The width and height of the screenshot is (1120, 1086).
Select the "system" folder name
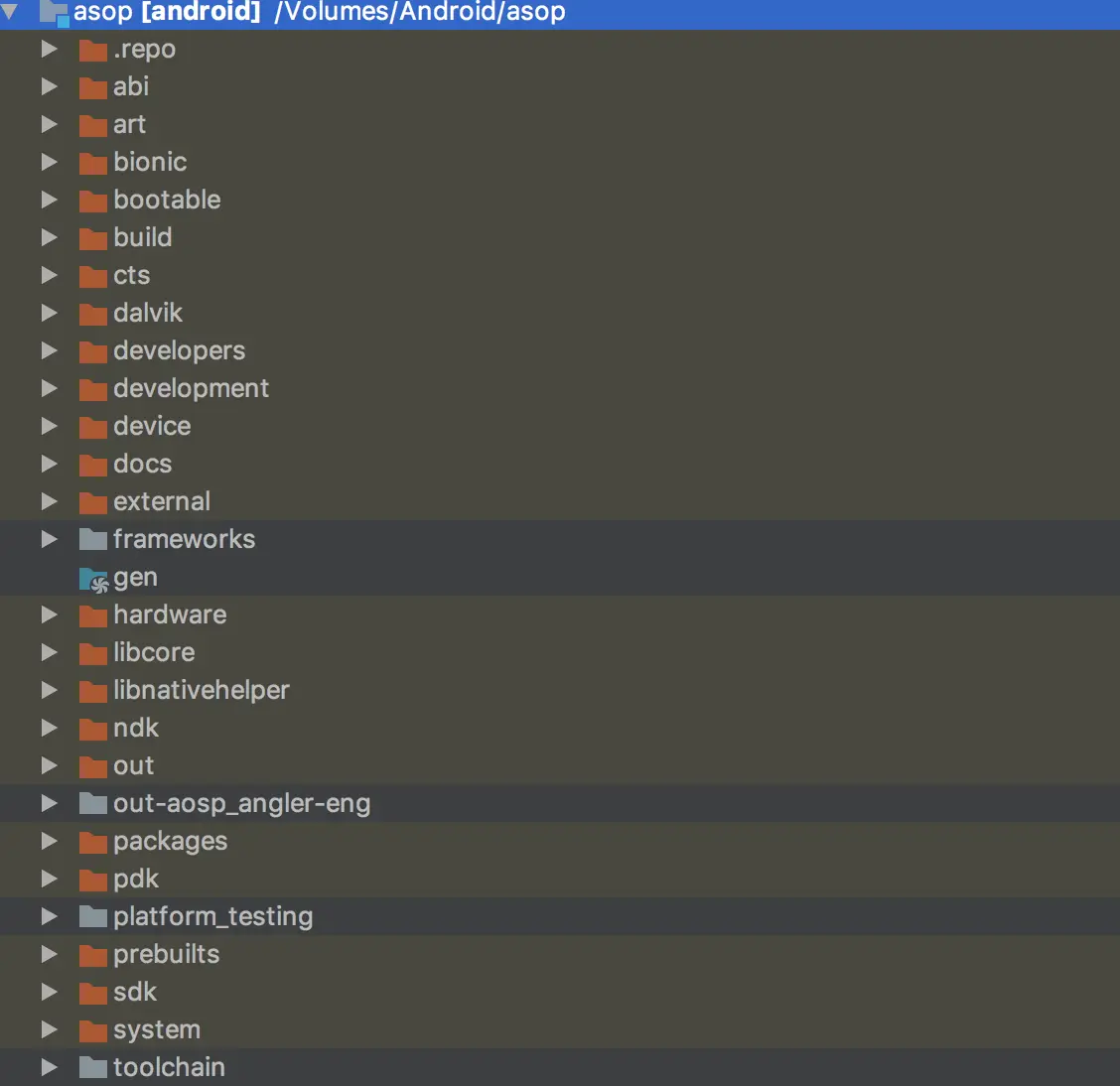click(157, 1029)
